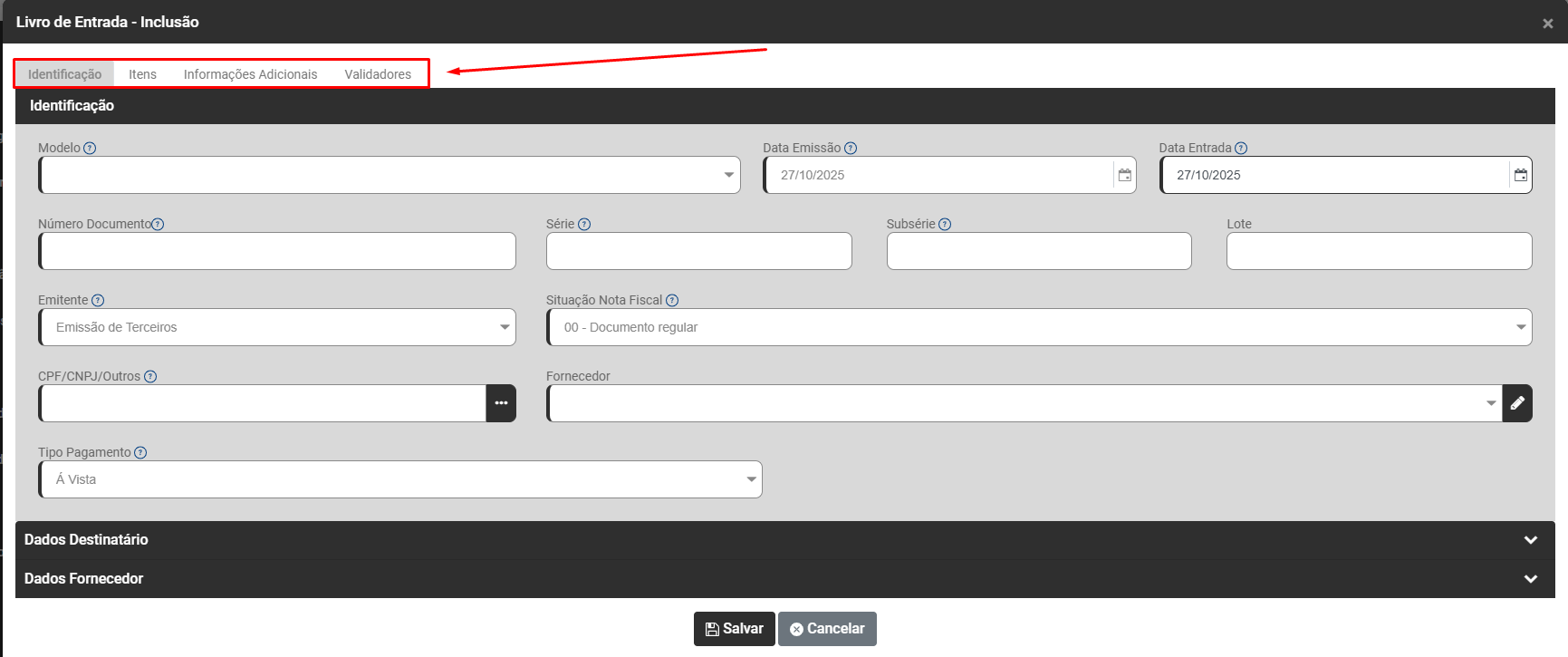
Task: Click help icon next to Número Documento
Action: pos(158,224)
